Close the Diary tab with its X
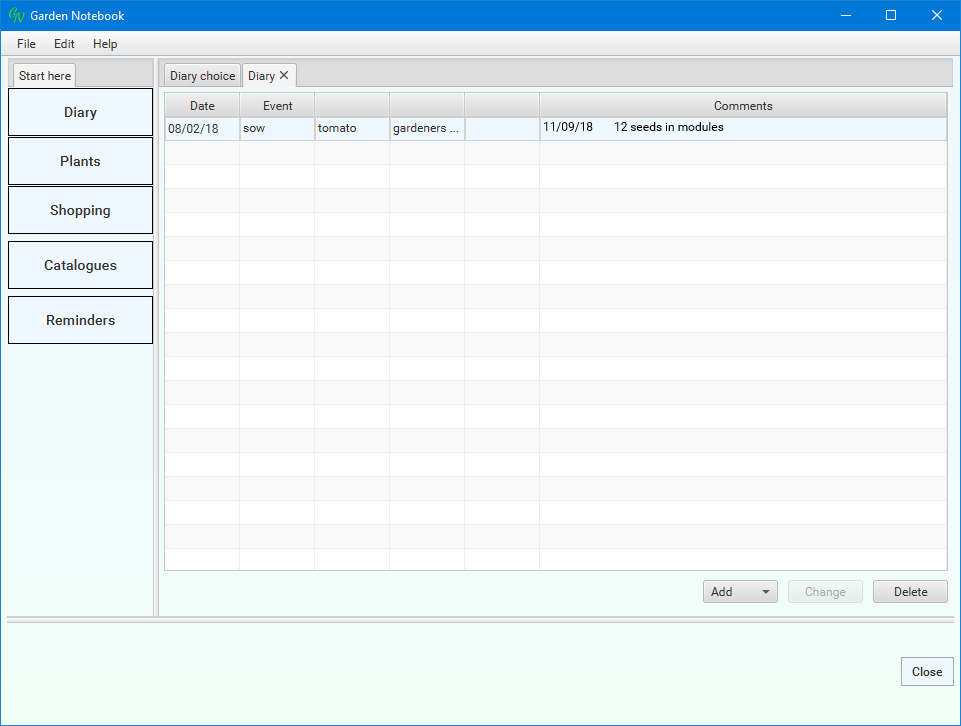961x726 pixels. 284,75
